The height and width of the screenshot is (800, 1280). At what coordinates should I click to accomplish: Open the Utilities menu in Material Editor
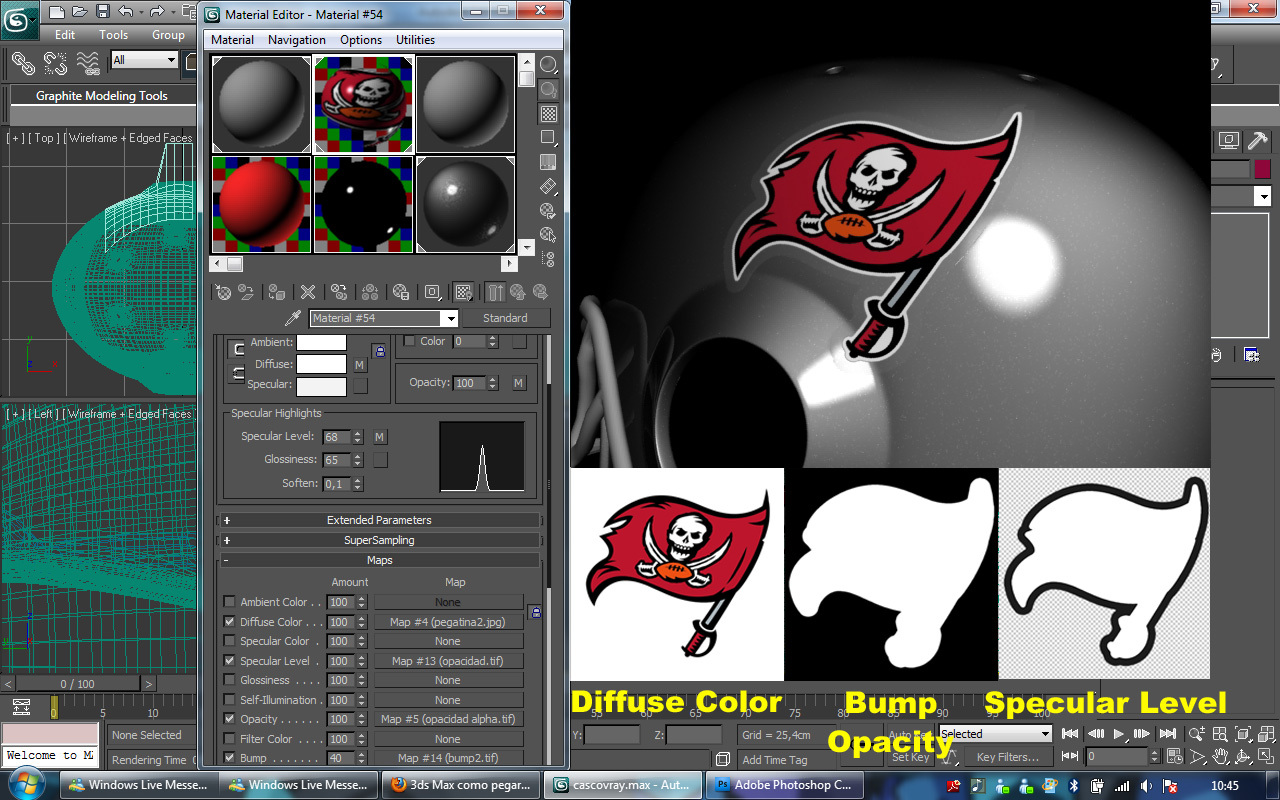coord(416,40)
